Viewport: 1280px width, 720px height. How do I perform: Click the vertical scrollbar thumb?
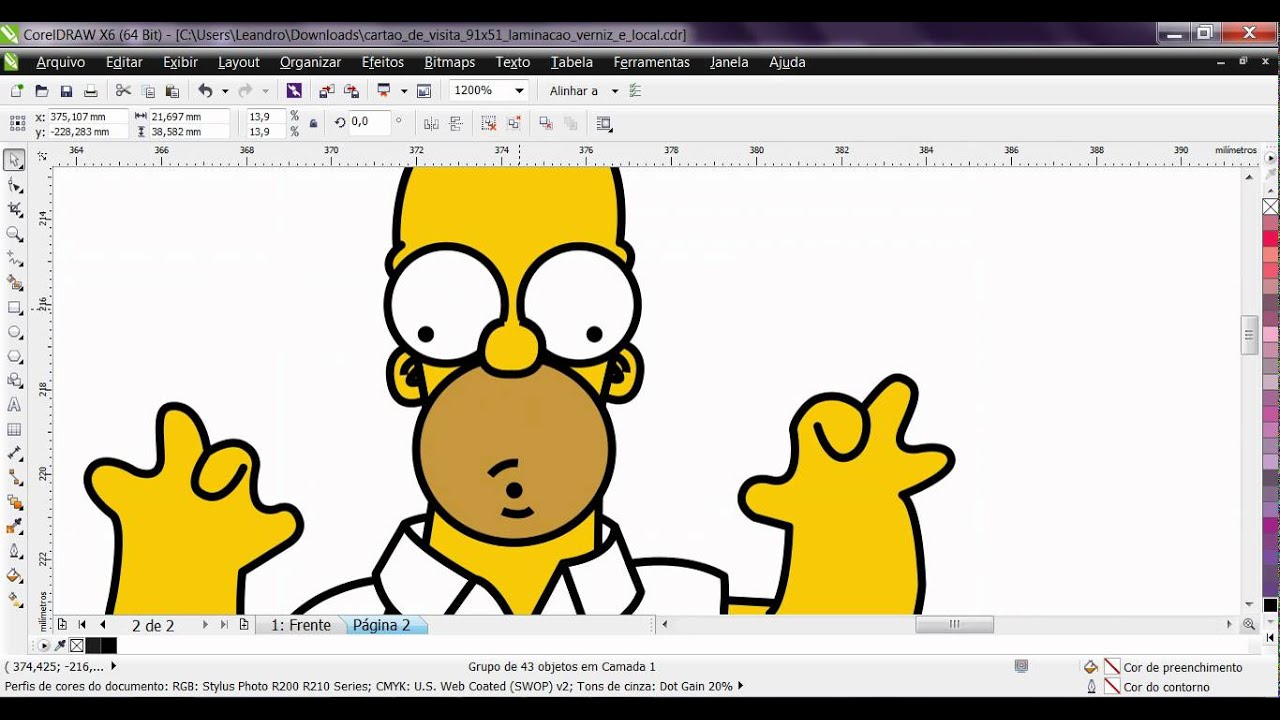[x=1250, y=336]
